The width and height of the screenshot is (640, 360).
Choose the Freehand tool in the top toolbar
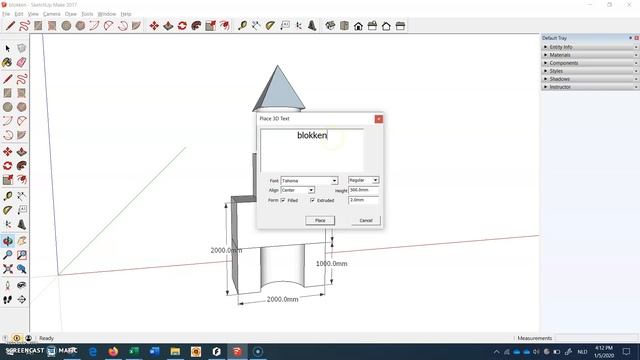click(24, 26)
